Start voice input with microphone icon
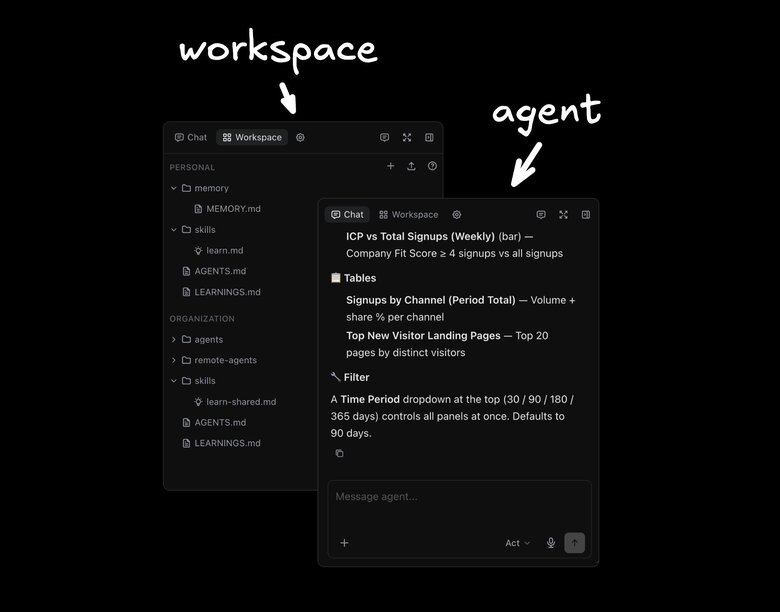 pos(551,543)
